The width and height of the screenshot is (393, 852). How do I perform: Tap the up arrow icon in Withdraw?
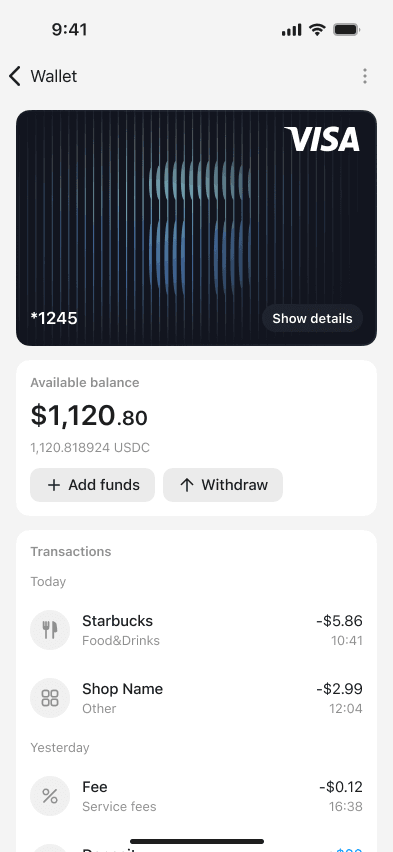pyautogui.click(x=186, y=485)
